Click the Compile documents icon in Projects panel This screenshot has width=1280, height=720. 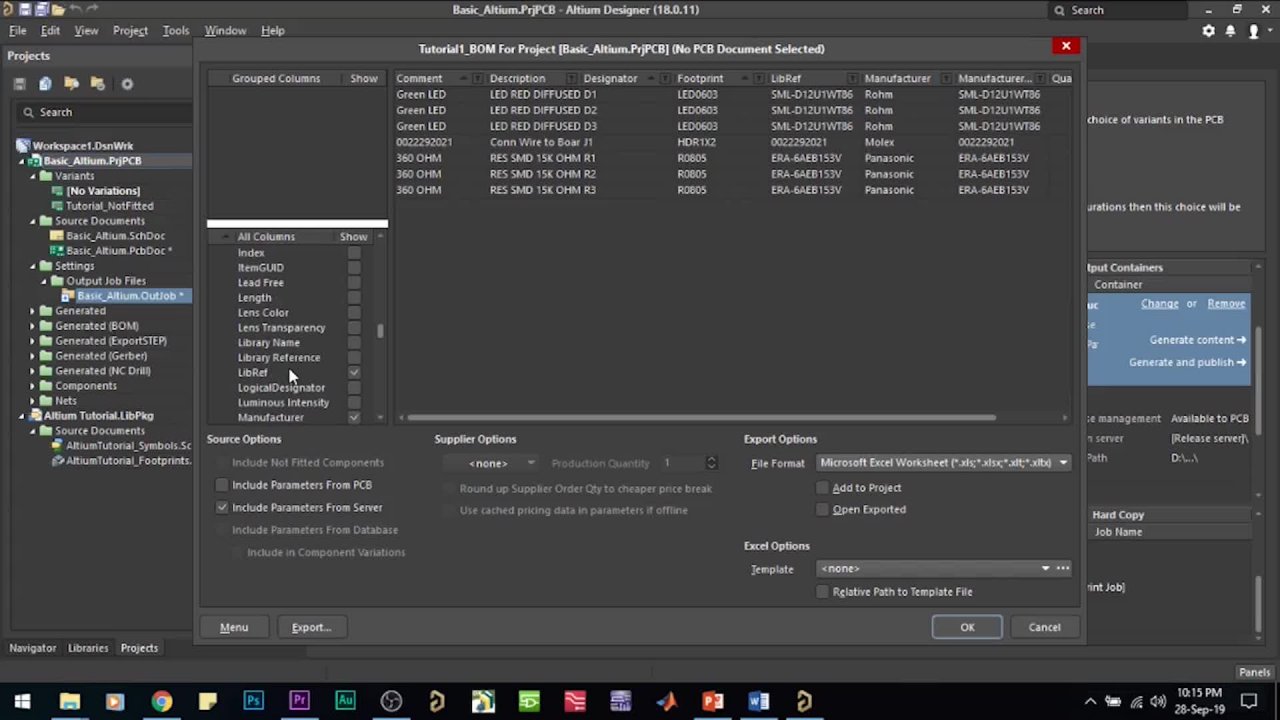coord(45,84)
